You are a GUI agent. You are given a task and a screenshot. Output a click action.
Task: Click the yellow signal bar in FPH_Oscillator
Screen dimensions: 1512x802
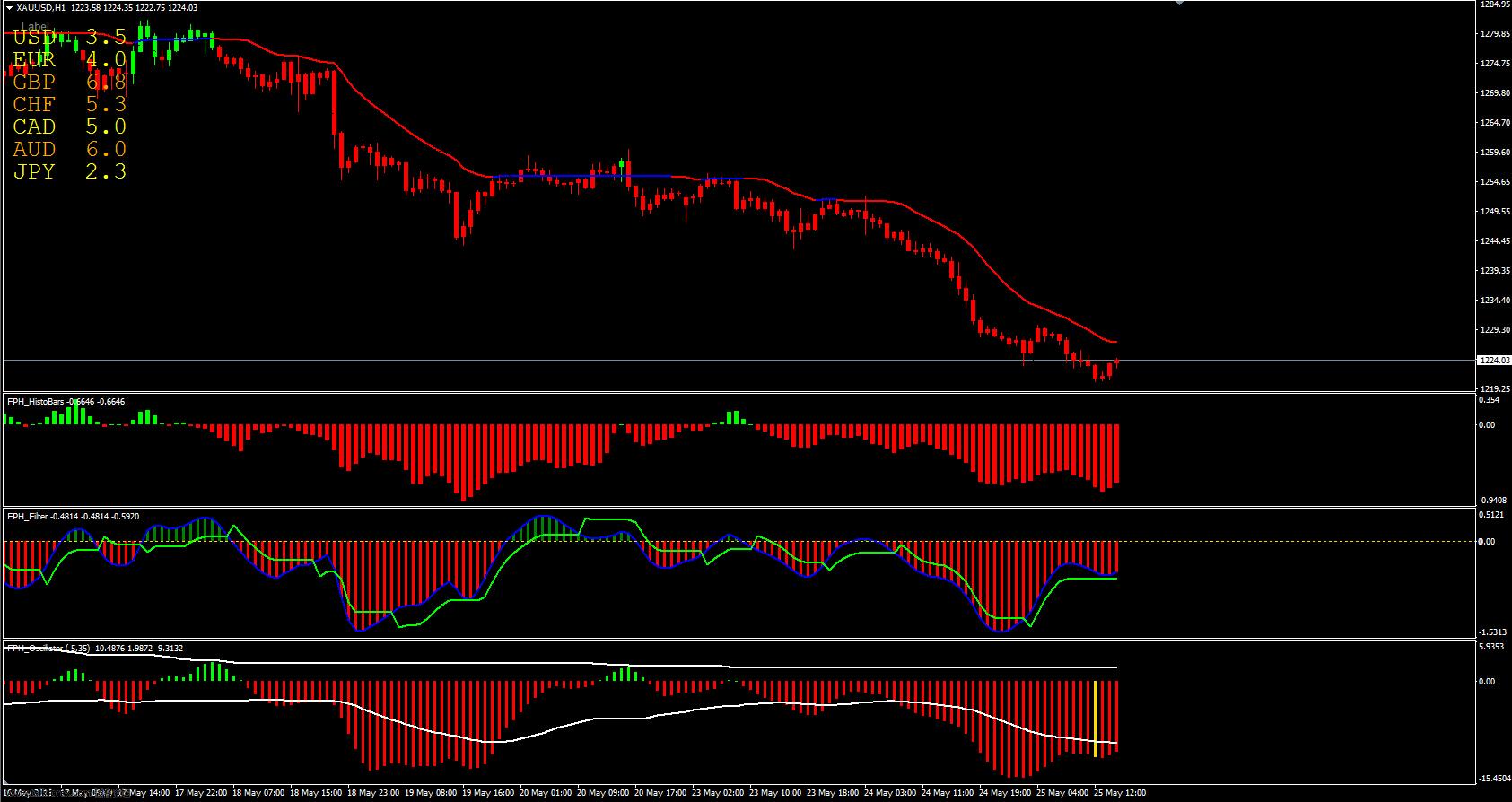point(1096,718)
